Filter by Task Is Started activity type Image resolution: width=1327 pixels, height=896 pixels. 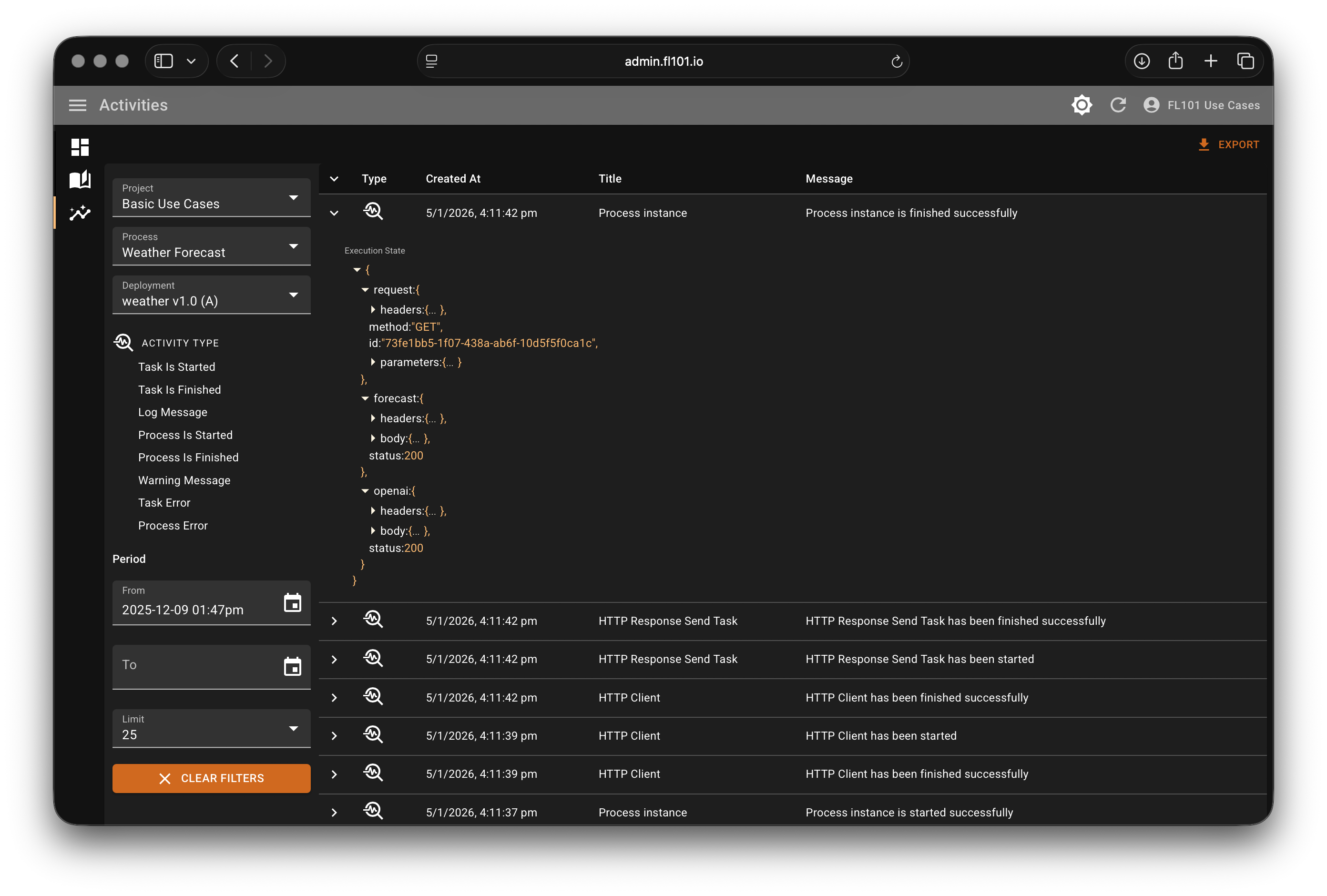point(176,367)
